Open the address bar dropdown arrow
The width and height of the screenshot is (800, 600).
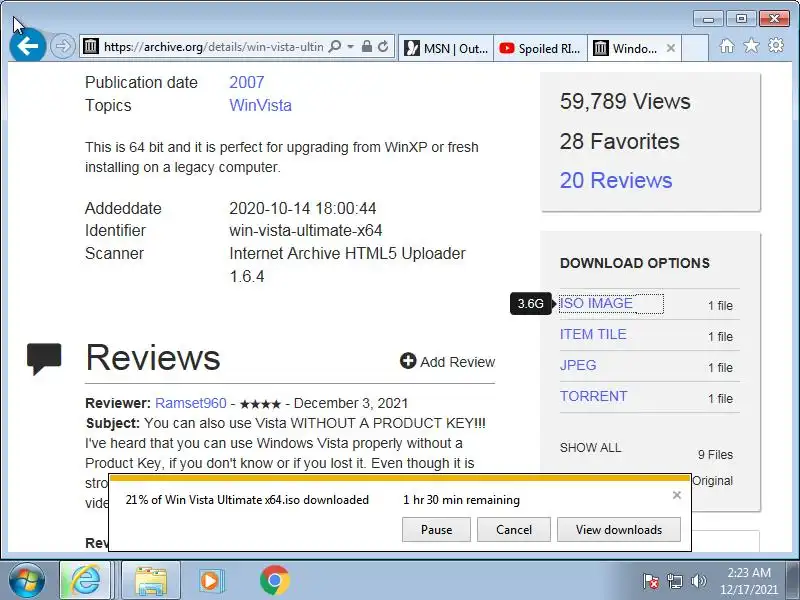tap(351, 47)
